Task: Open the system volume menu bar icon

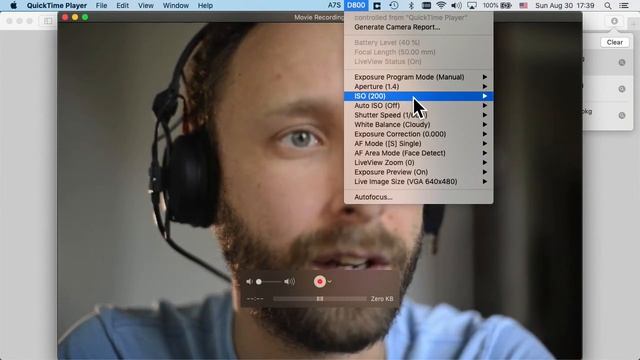Action: (x=457, y=5)
